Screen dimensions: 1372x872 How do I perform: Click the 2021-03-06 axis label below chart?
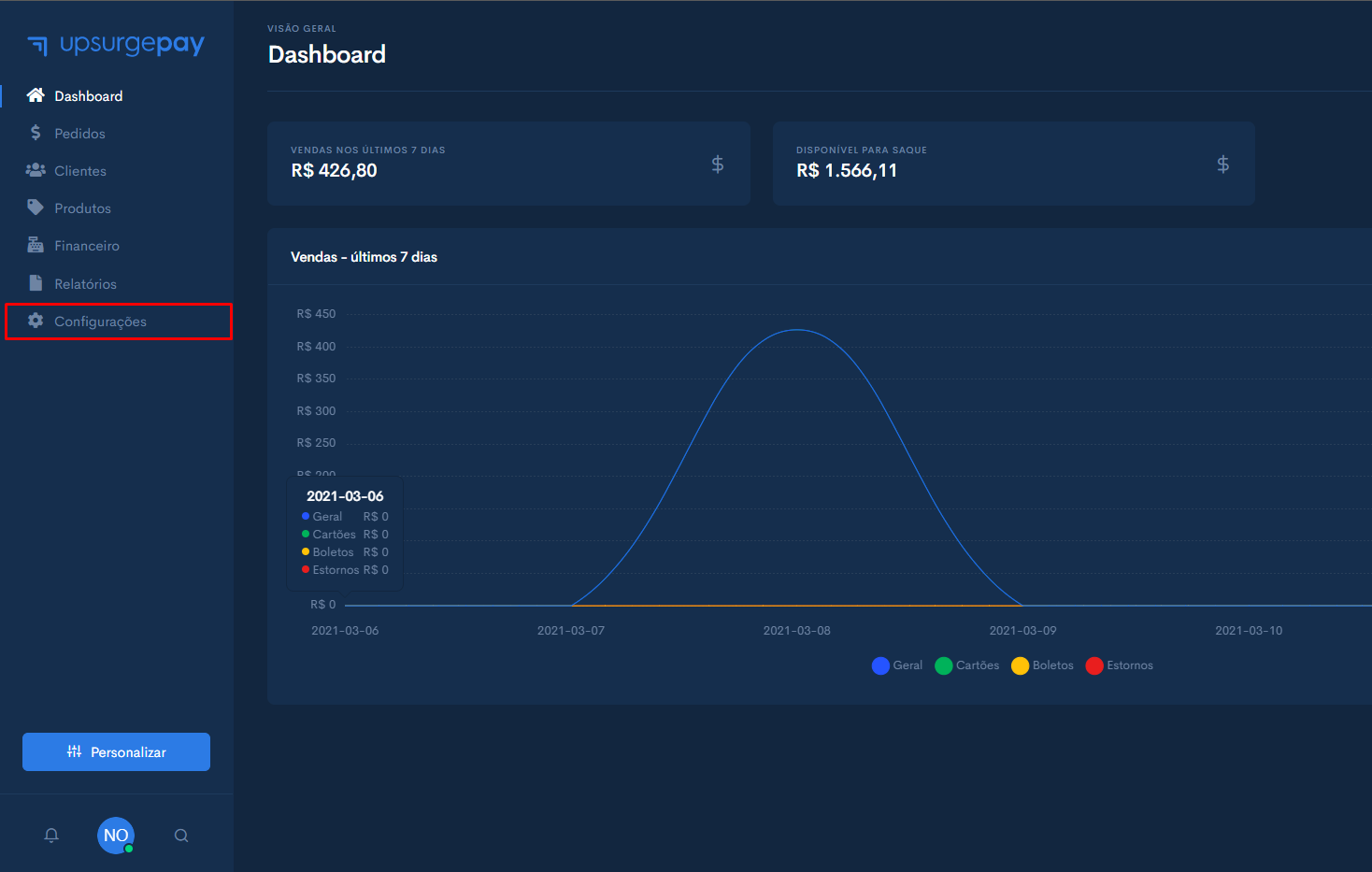345,631
